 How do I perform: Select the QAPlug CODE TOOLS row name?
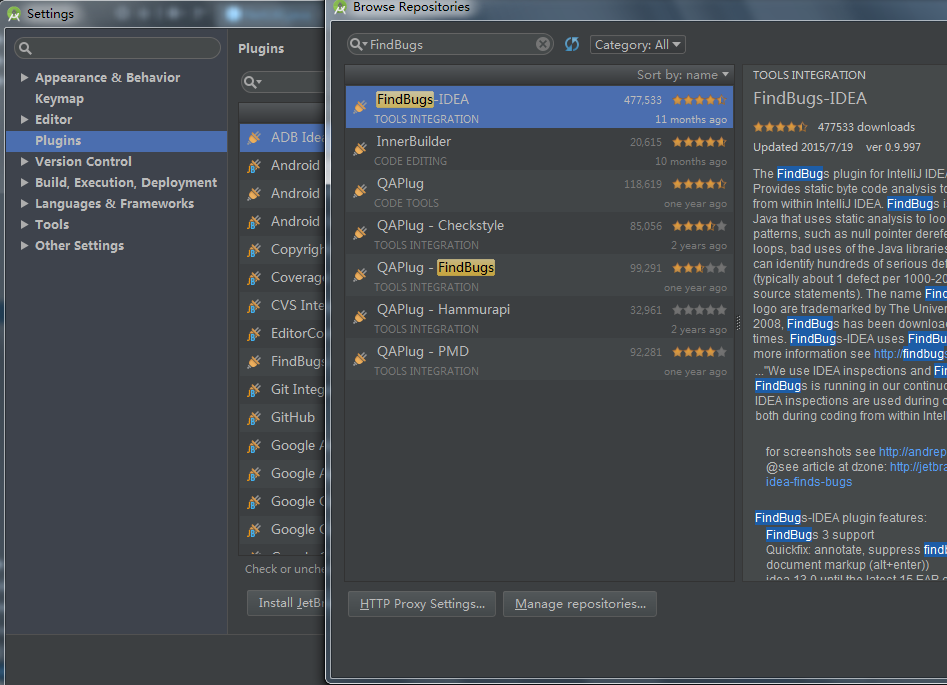(x=400, y=184)
